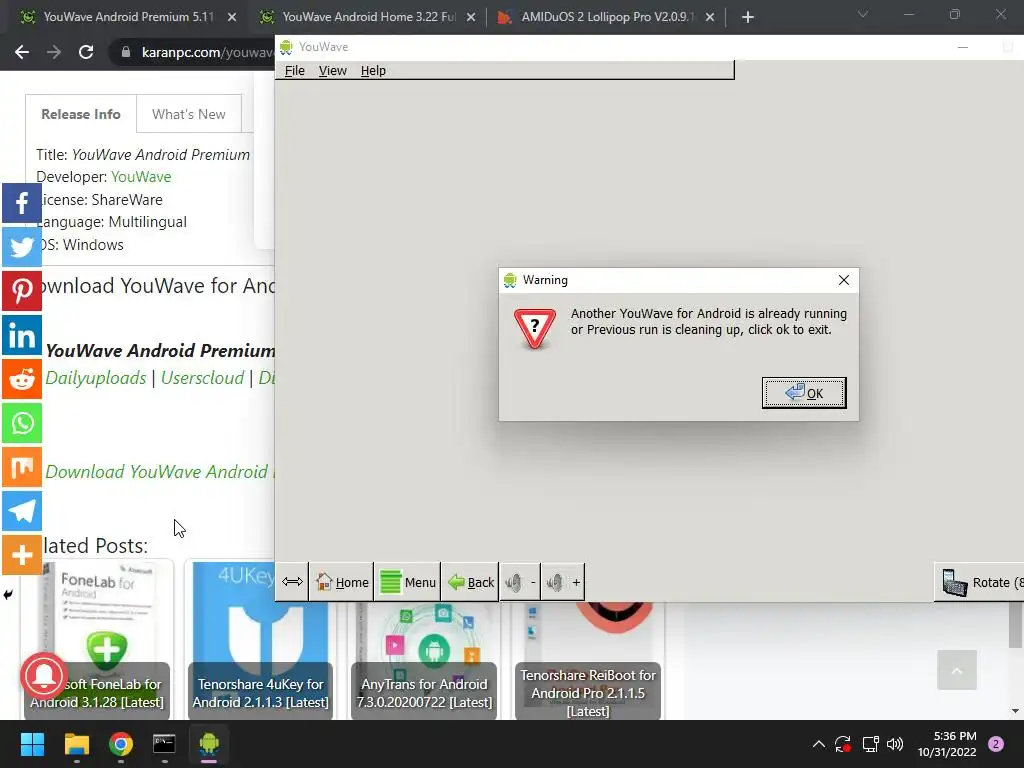This screenshot has height=768, width=1024.
Task: Lower volume in YouWave toolbar
Action: tap(520, 582)
